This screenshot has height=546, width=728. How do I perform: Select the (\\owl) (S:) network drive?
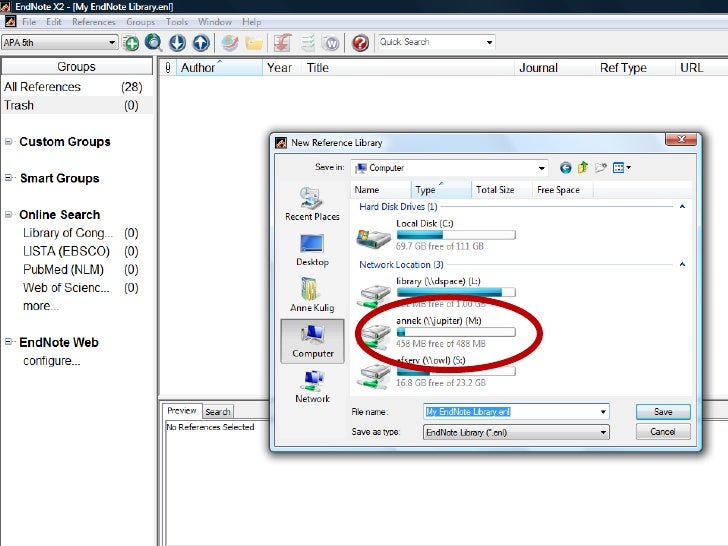point(436,371)
